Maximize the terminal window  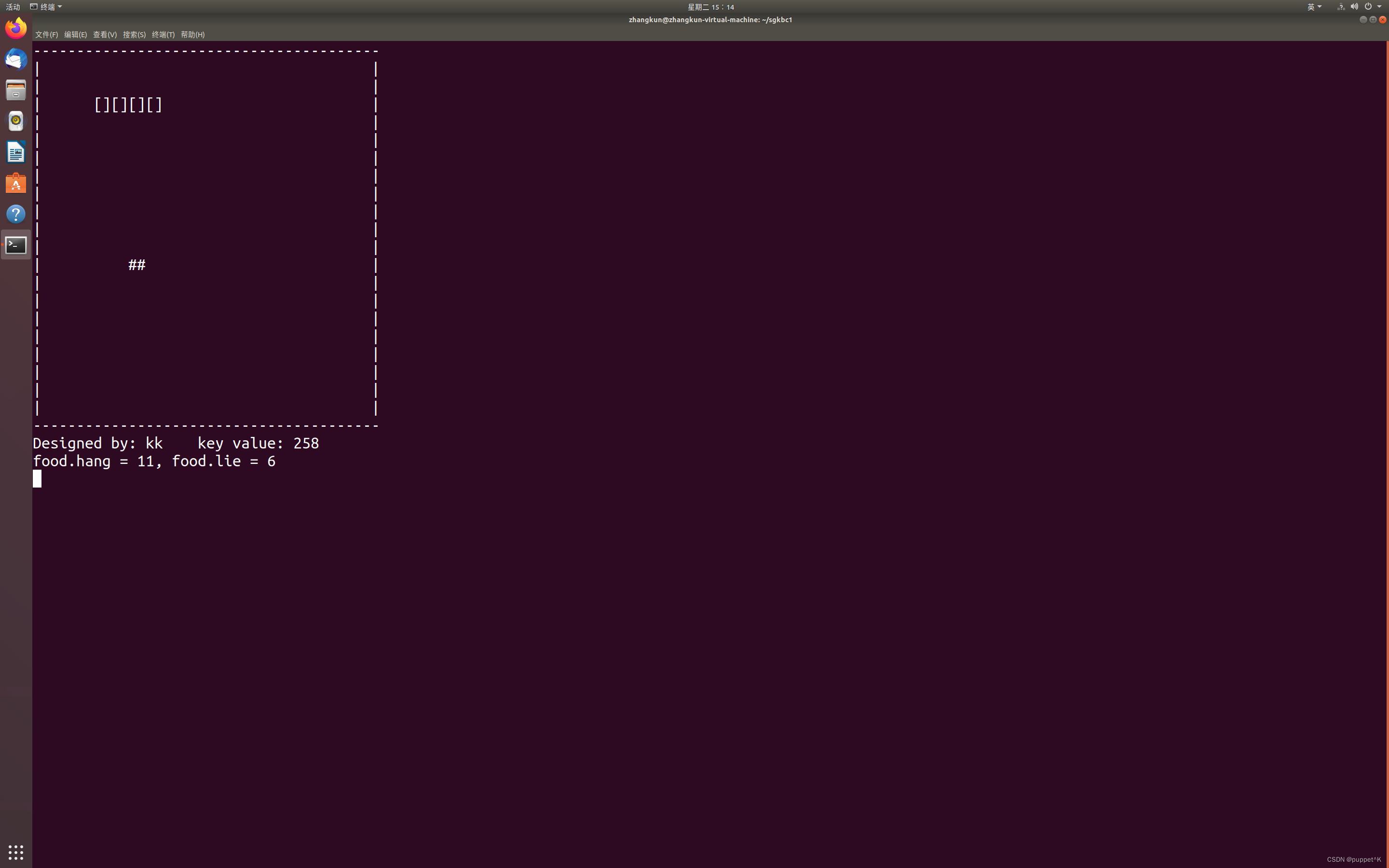tap(1372, 19)
